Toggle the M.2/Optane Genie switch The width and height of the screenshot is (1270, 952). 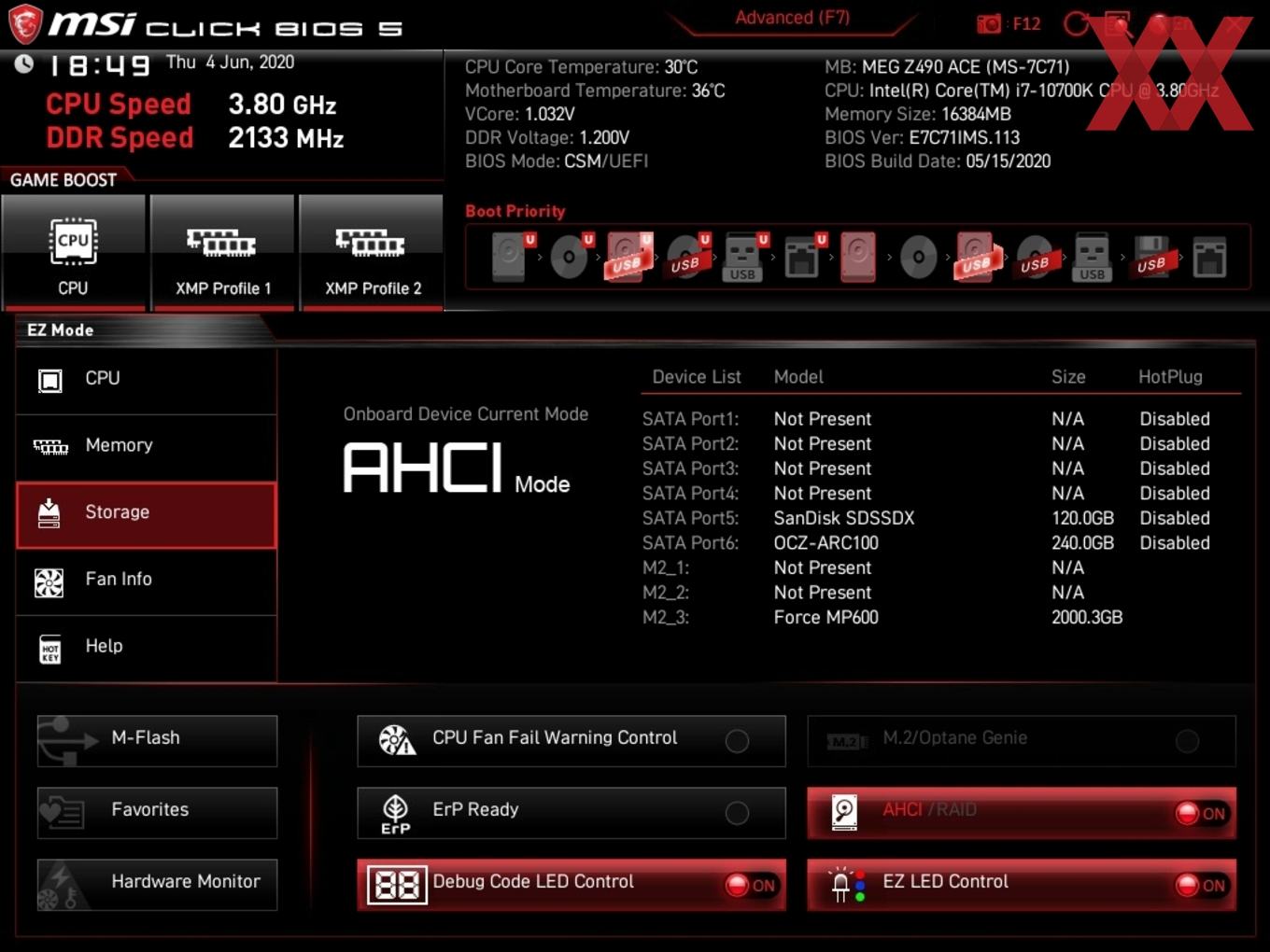click(1187, 741)
